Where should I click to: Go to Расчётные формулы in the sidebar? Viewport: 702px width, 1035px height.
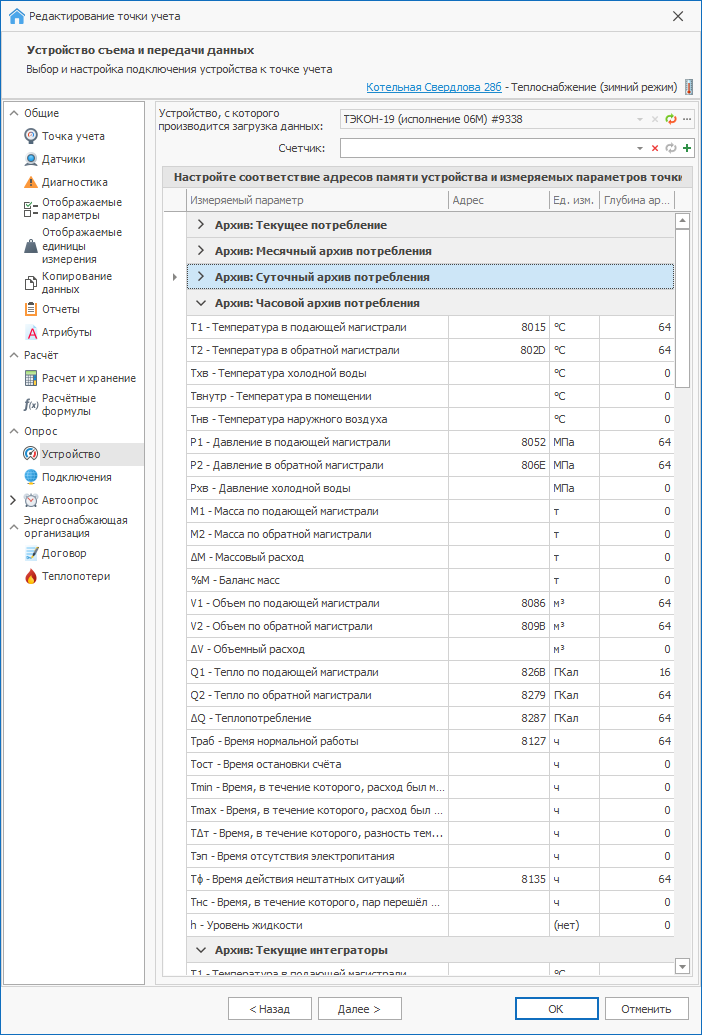(68, 404)
